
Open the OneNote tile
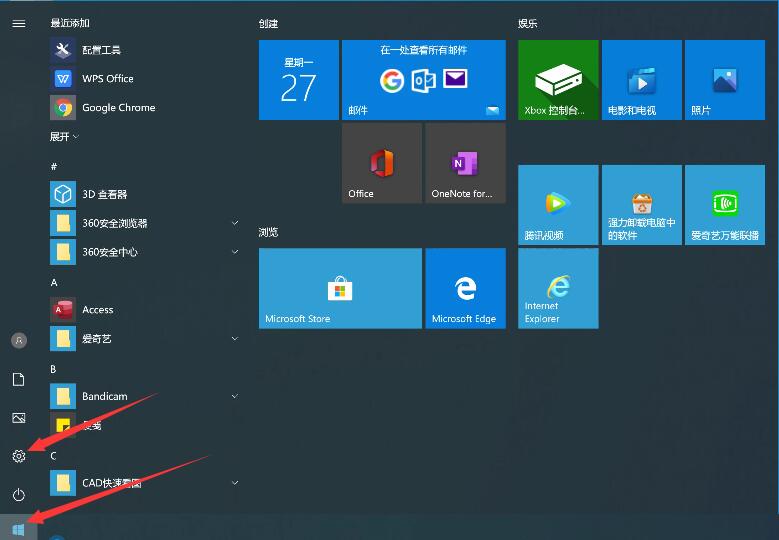coord(466,163)
